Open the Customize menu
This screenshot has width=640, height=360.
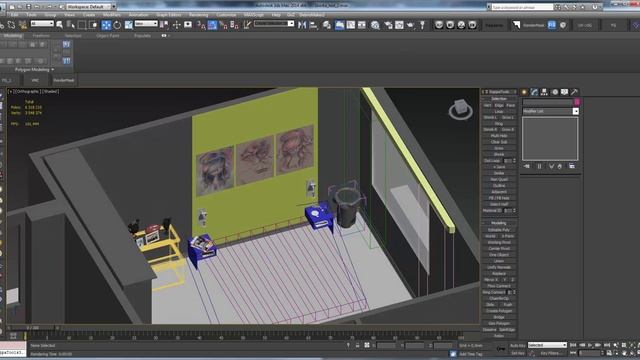point(226,15)
